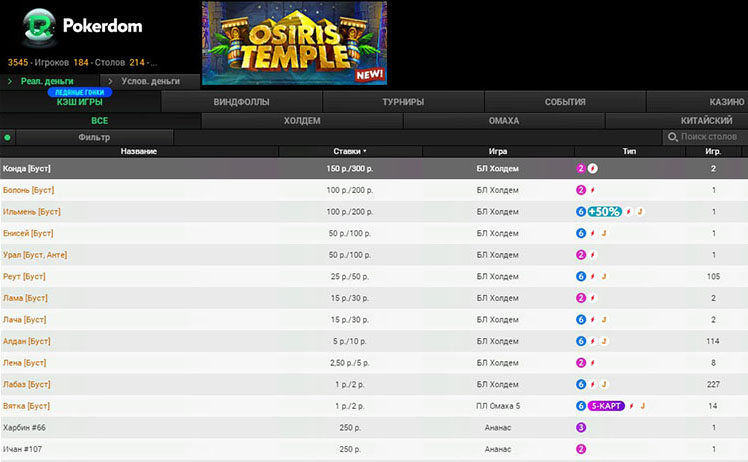
Task: Open the КЭШ ИГРЫ tab
Action: tap(80, 102)
